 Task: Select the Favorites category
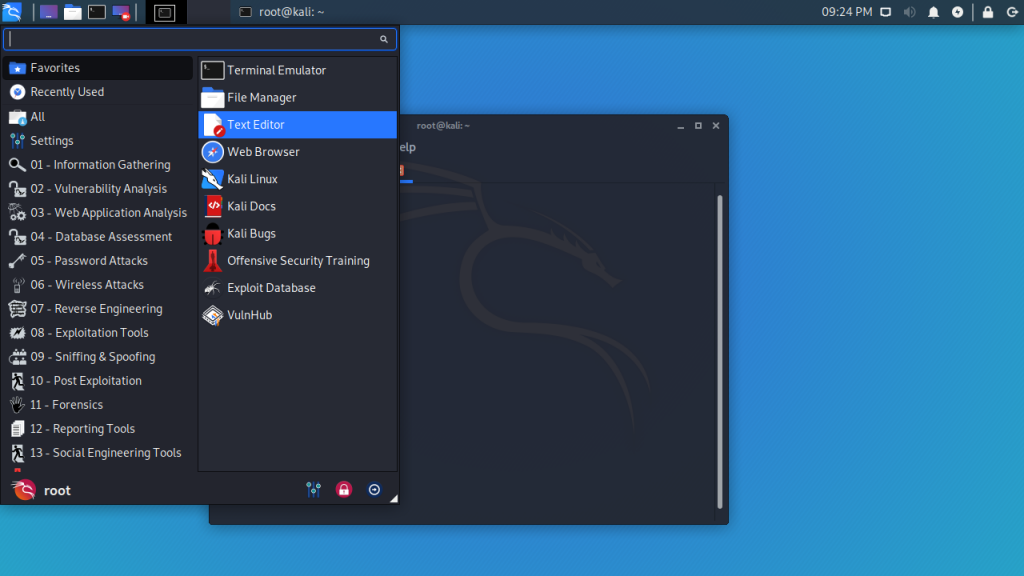point(98,68)
